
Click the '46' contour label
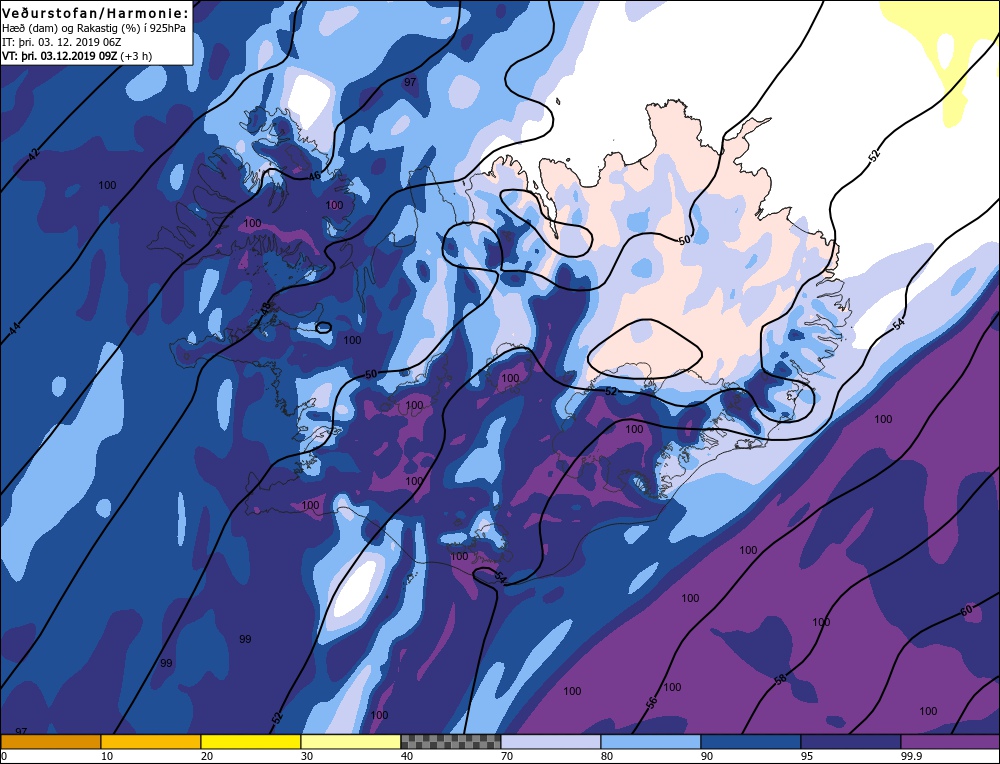(x=314, y=175)
